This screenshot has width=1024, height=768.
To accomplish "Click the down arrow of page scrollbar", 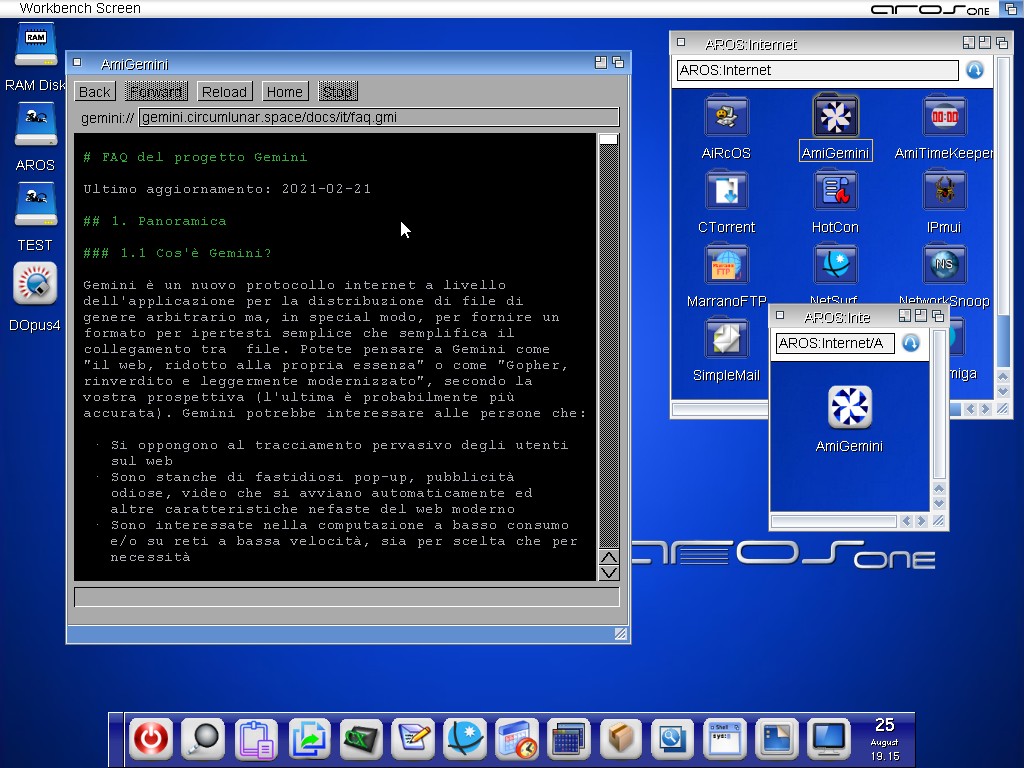I will 608,573.
